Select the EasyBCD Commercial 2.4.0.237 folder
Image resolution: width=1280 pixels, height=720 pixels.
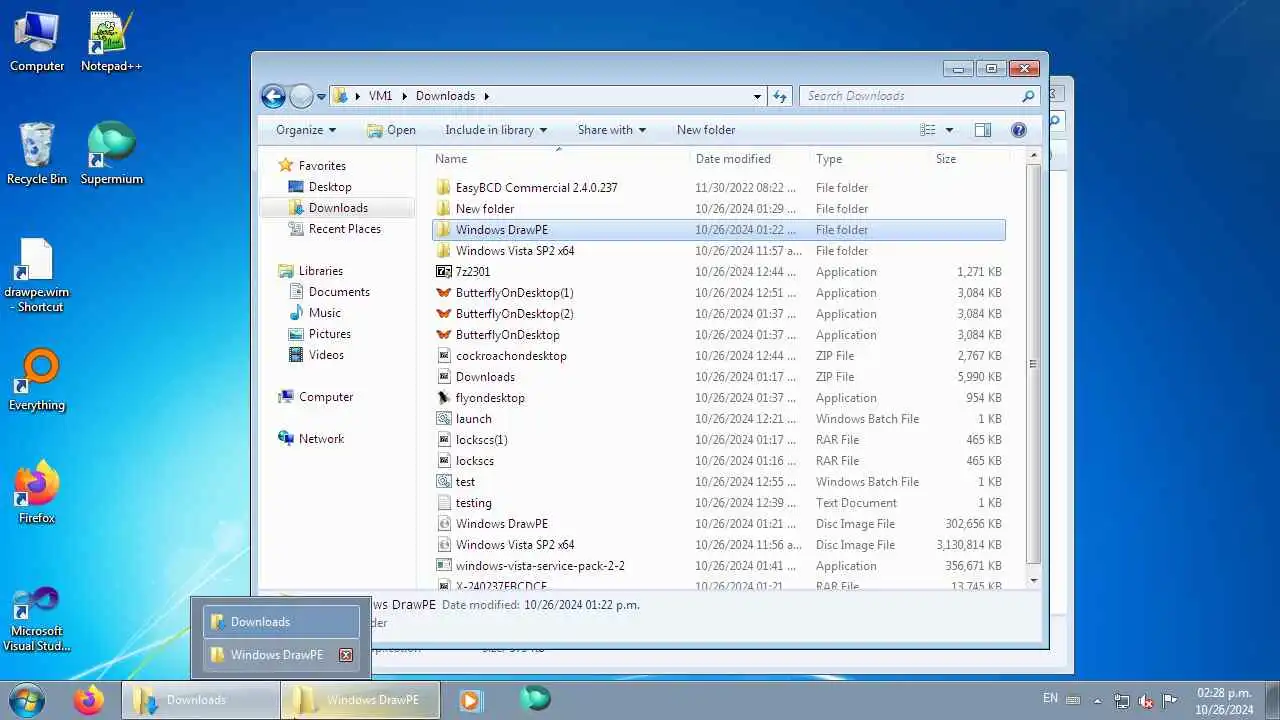pyautogui.click(x=718, y=188)
